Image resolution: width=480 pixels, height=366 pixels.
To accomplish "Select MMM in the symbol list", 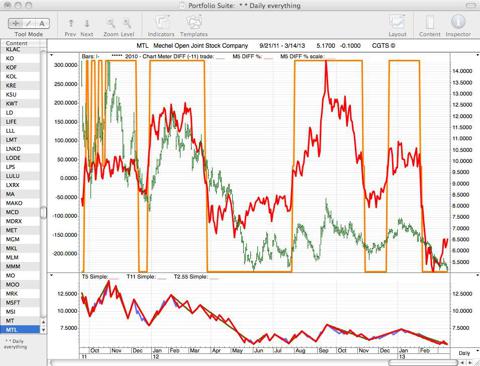I will pos(21,266).
